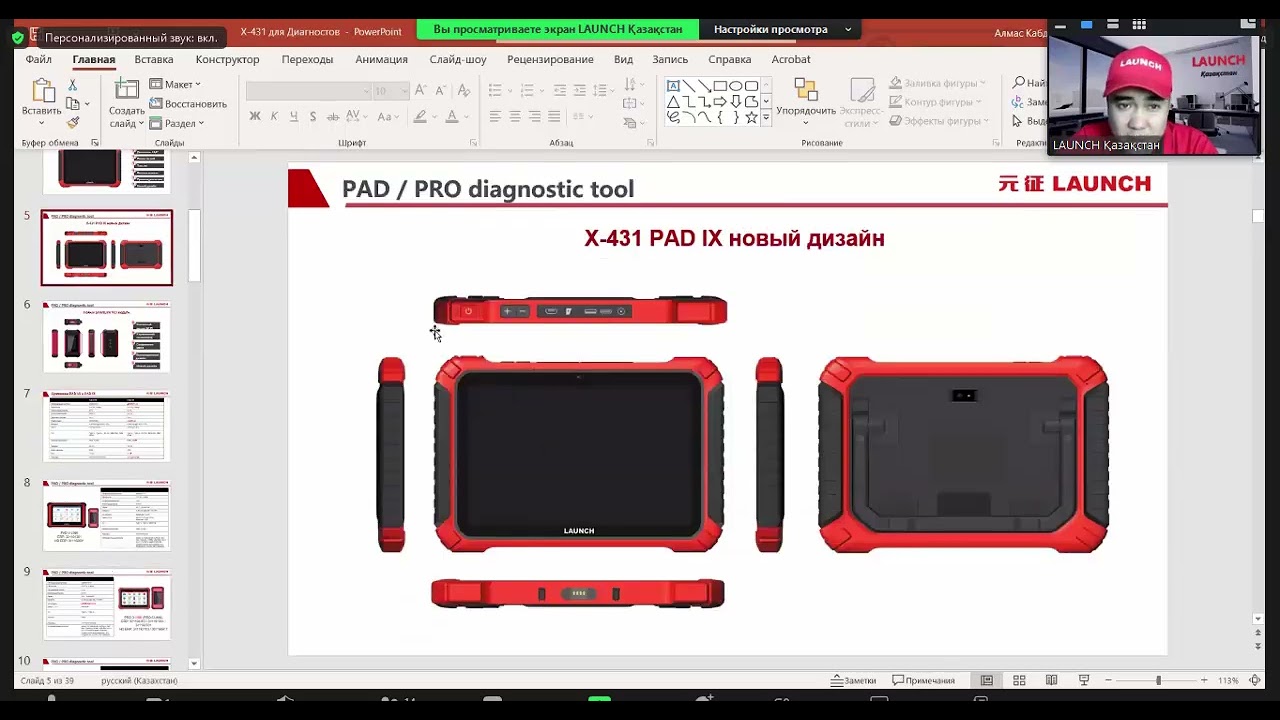The height and width of the screenshot is (720, 1280).
Task: Click the Restore slide button
Action: pyautogui.click(x=189, y=104)
